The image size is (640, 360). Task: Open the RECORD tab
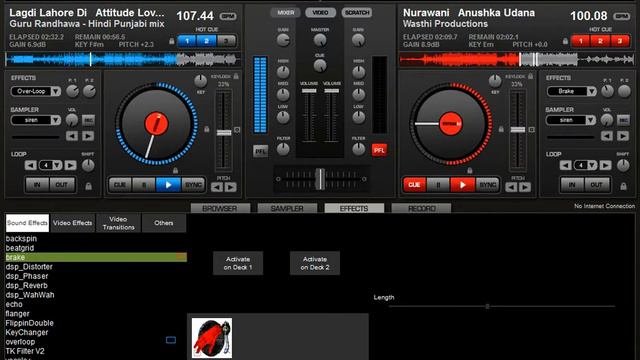(421, 208)
